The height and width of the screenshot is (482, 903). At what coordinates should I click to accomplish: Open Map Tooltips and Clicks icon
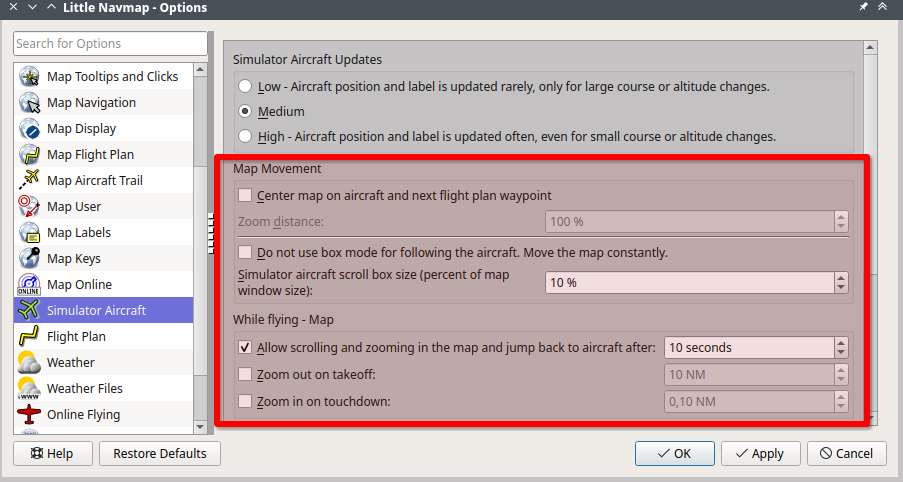29,77
